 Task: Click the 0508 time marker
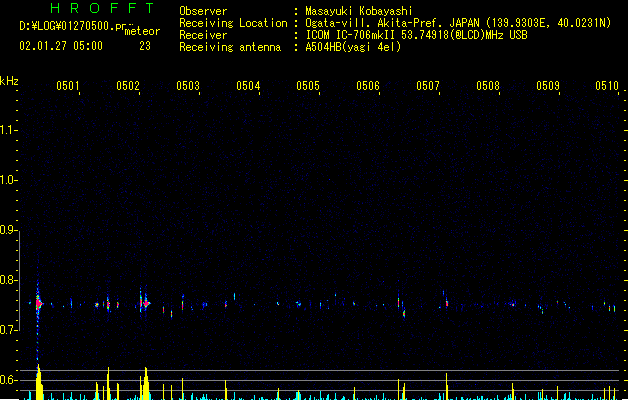pyautogui.click(x=488, y=85)
